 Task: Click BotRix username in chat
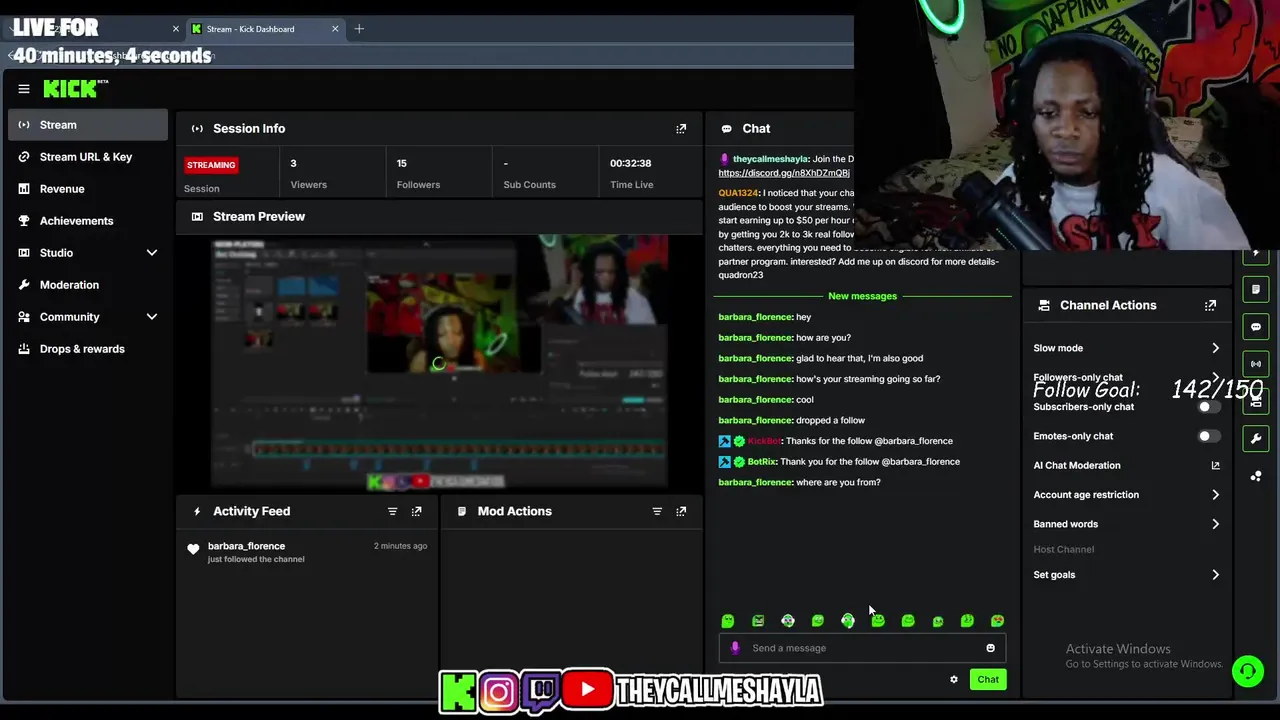coord(762,462)
